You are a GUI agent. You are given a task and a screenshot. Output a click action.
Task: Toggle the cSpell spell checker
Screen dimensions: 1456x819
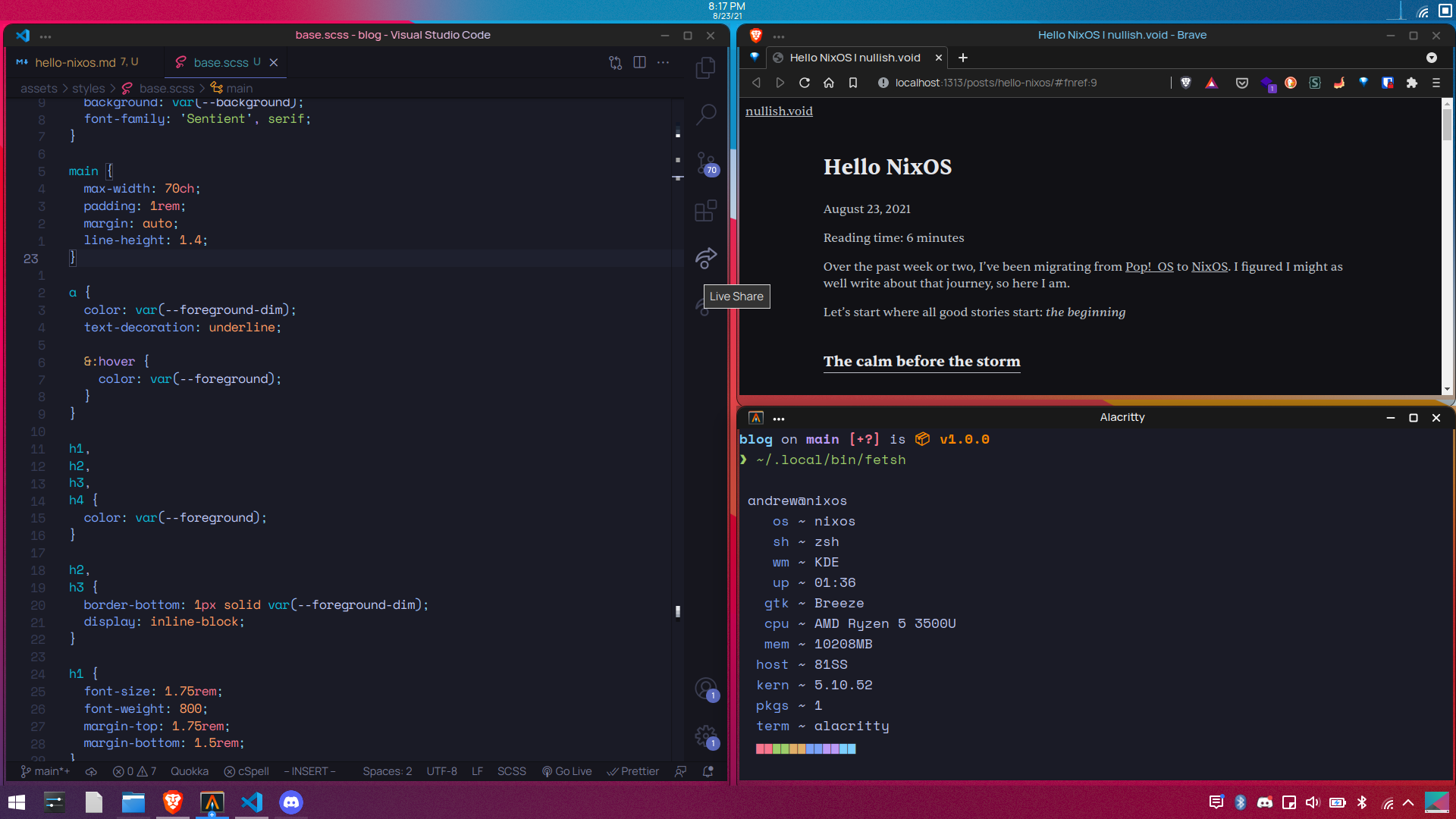[246, 771]
